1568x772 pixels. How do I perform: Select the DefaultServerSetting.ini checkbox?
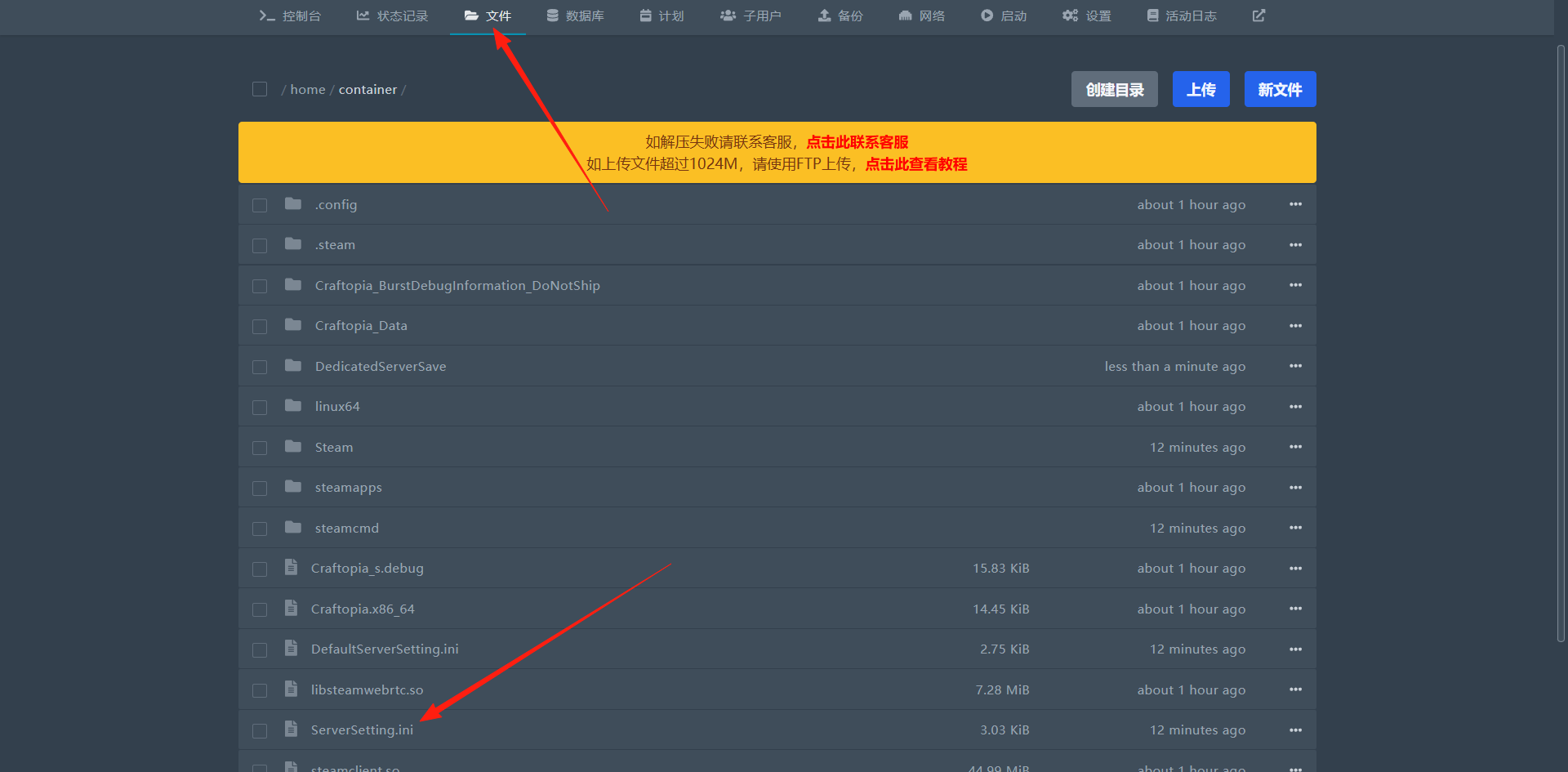click(260, 649)
